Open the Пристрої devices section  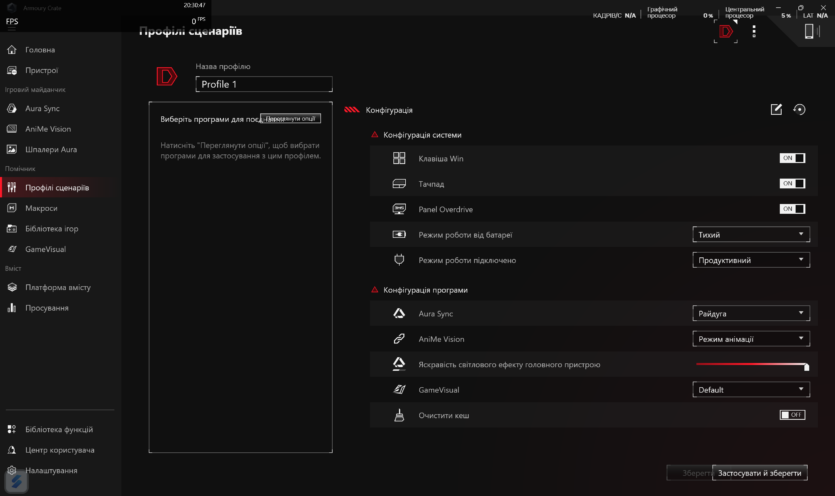coord(42,70)
